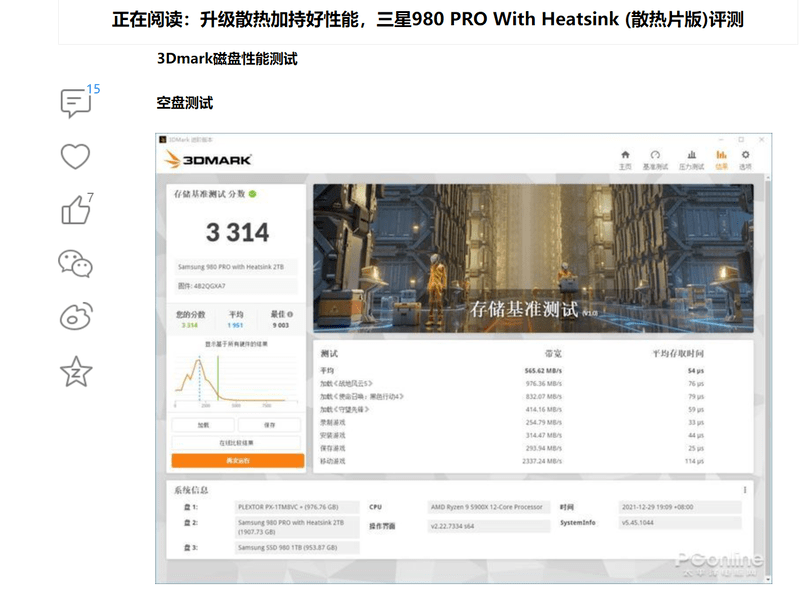Click the 3DMark title bar app icon
The image size is (800, 597).
pos(163,139)
